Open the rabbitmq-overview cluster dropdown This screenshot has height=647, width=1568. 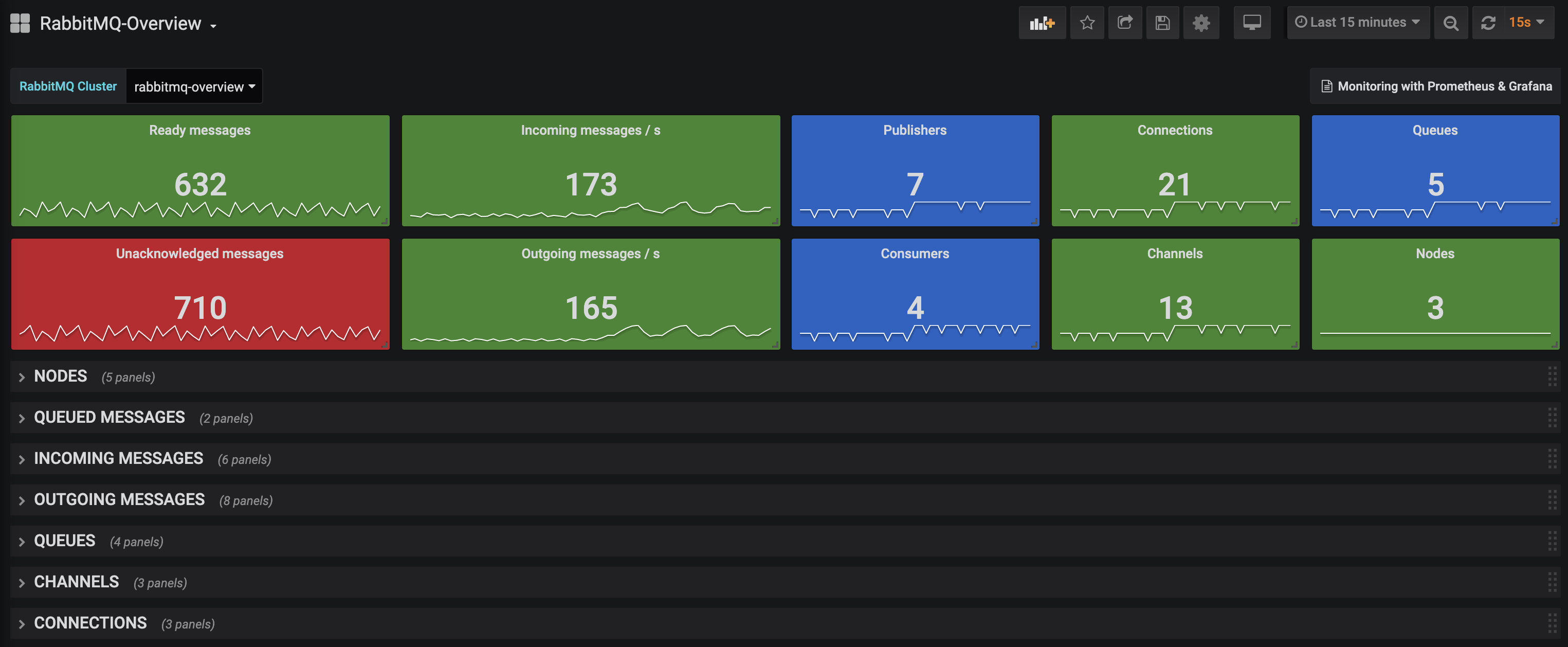coord(194,86)
